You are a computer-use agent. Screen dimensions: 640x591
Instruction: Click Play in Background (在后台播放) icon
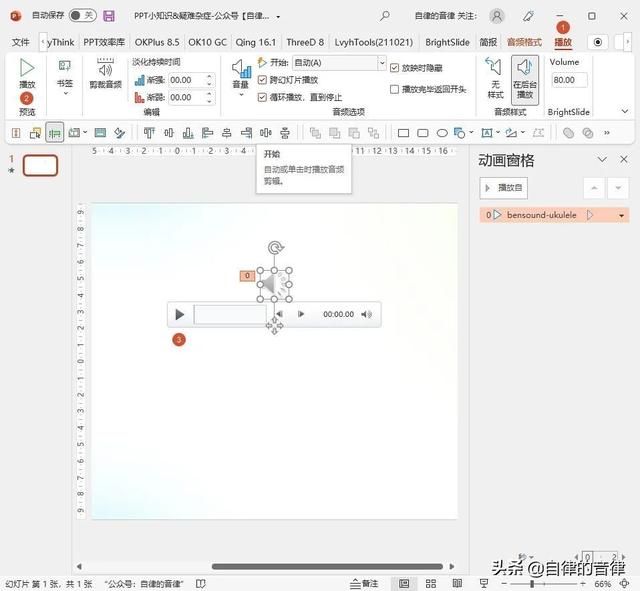525,77
